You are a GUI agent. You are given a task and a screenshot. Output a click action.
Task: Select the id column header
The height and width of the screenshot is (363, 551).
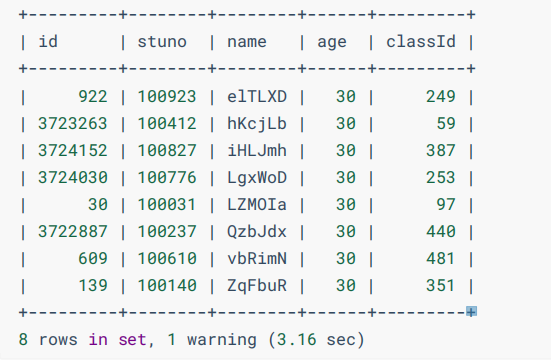click(x=48, y=42)
